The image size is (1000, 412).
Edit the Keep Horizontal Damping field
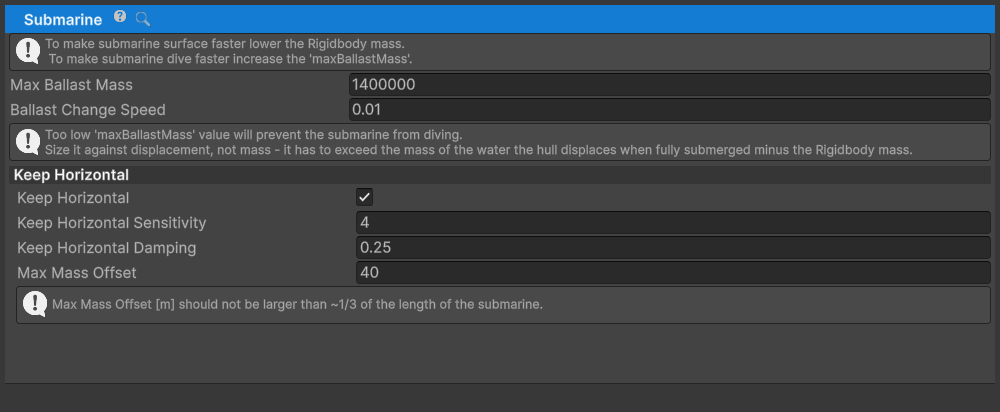(673, 247)
